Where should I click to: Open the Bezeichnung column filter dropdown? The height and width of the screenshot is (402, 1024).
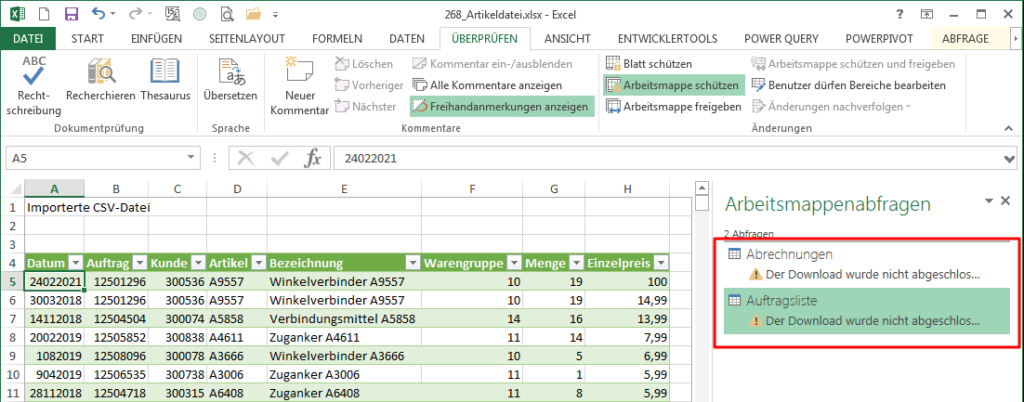[x=413, y=263]
